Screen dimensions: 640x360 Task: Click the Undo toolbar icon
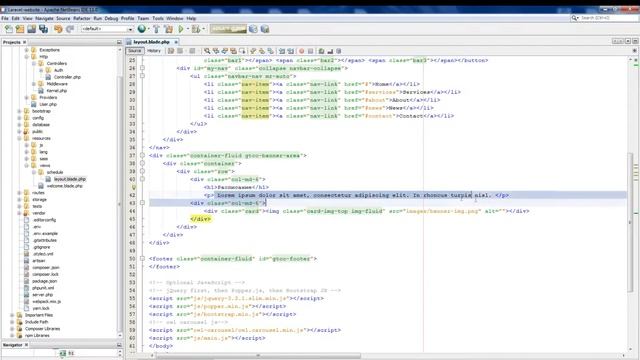click(58, 29)
